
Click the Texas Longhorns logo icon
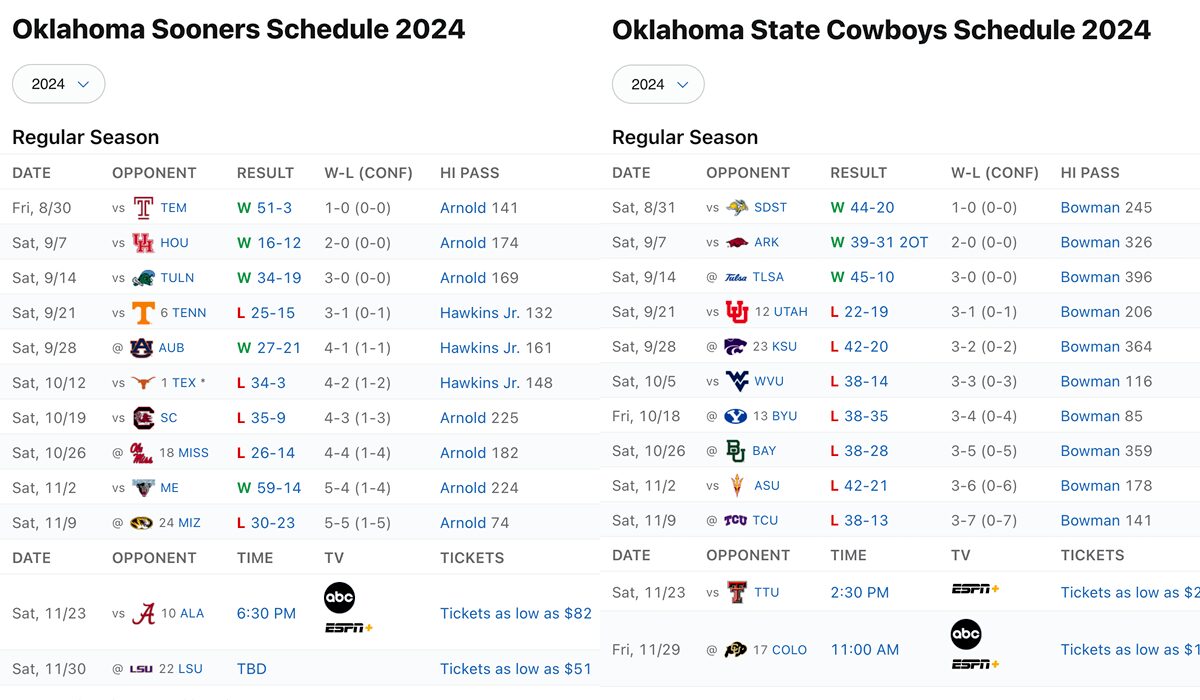click(x=143, y=383)
